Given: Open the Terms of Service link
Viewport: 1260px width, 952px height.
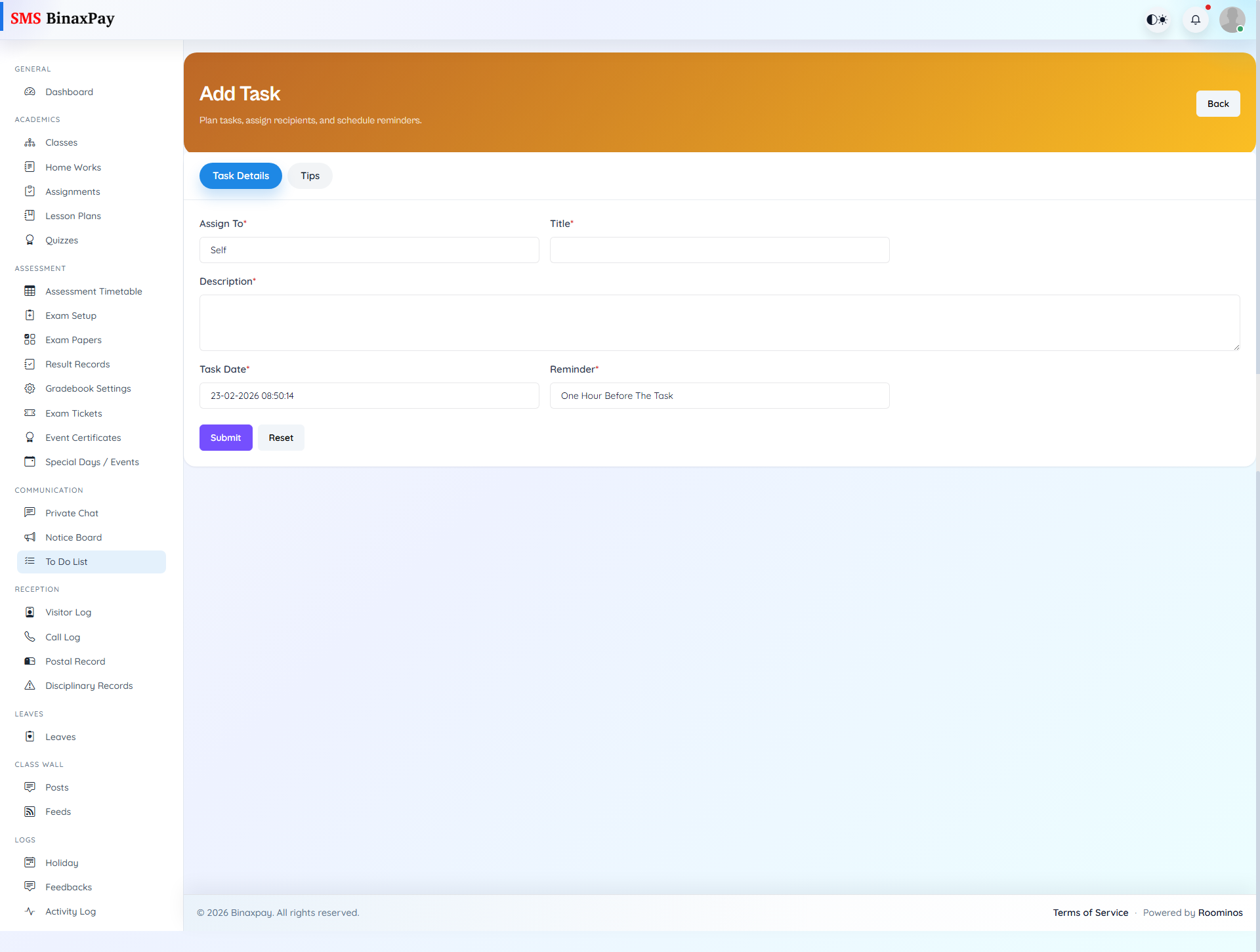Looking at the screenshot, I should pos(1090,913).
